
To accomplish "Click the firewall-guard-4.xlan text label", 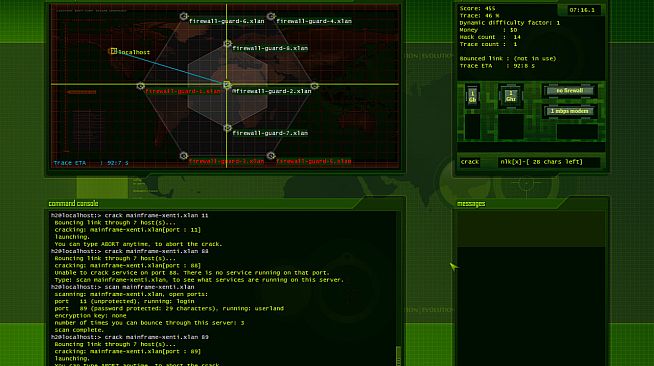I will pos(314,21).
